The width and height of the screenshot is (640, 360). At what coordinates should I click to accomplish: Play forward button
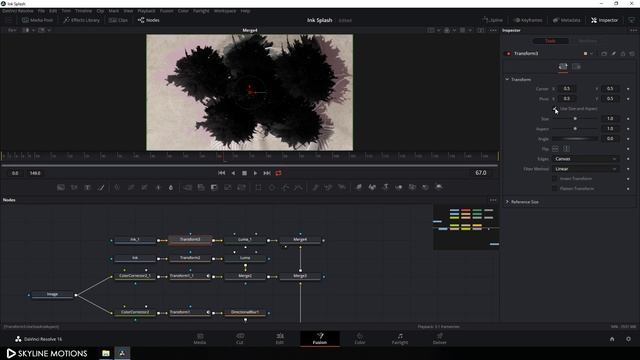pyautogui.click(x=256, y=173)
